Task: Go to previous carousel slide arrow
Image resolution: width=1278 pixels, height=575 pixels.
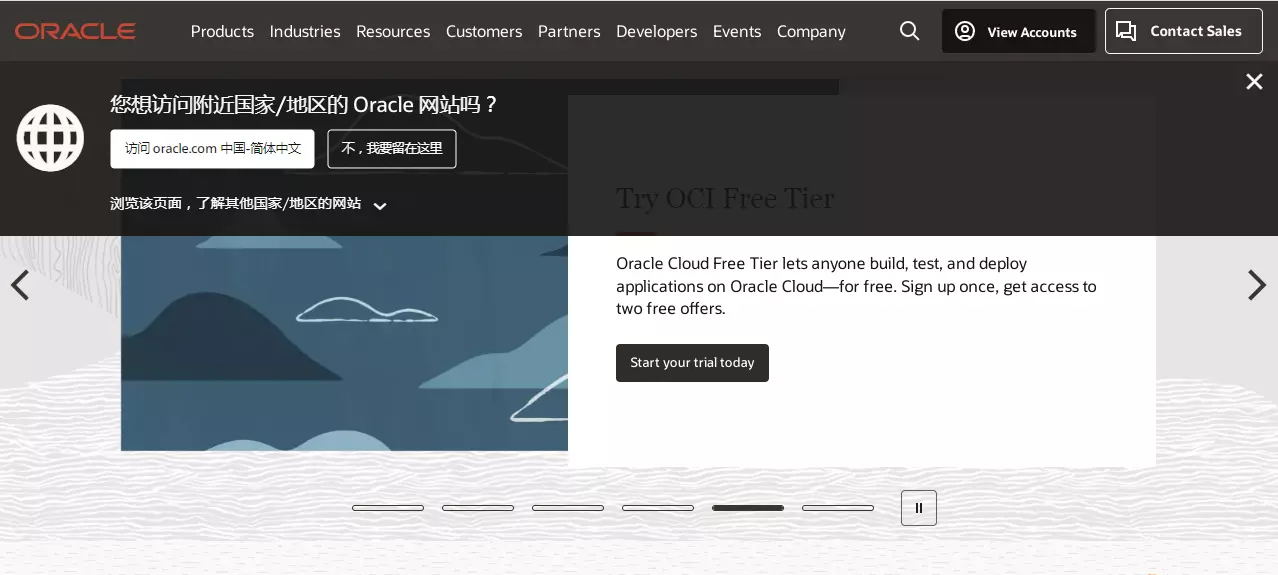Action: point(20,286)
